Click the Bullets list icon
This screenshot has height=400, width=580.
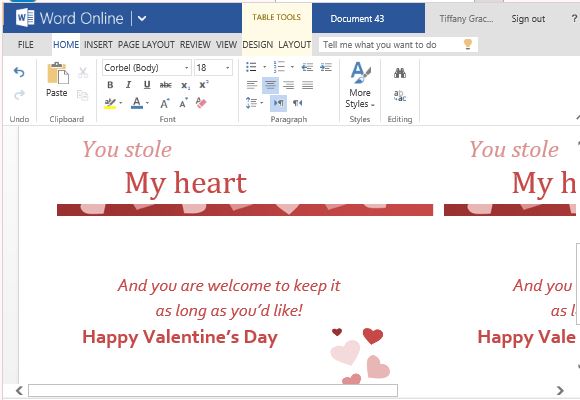251,67
